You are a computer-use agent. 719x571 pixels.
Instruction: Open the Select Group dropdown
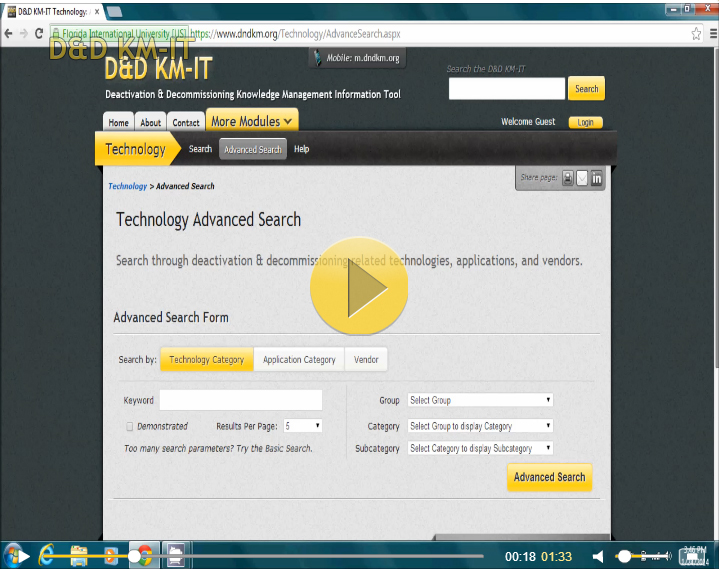(x=480, y=400)
